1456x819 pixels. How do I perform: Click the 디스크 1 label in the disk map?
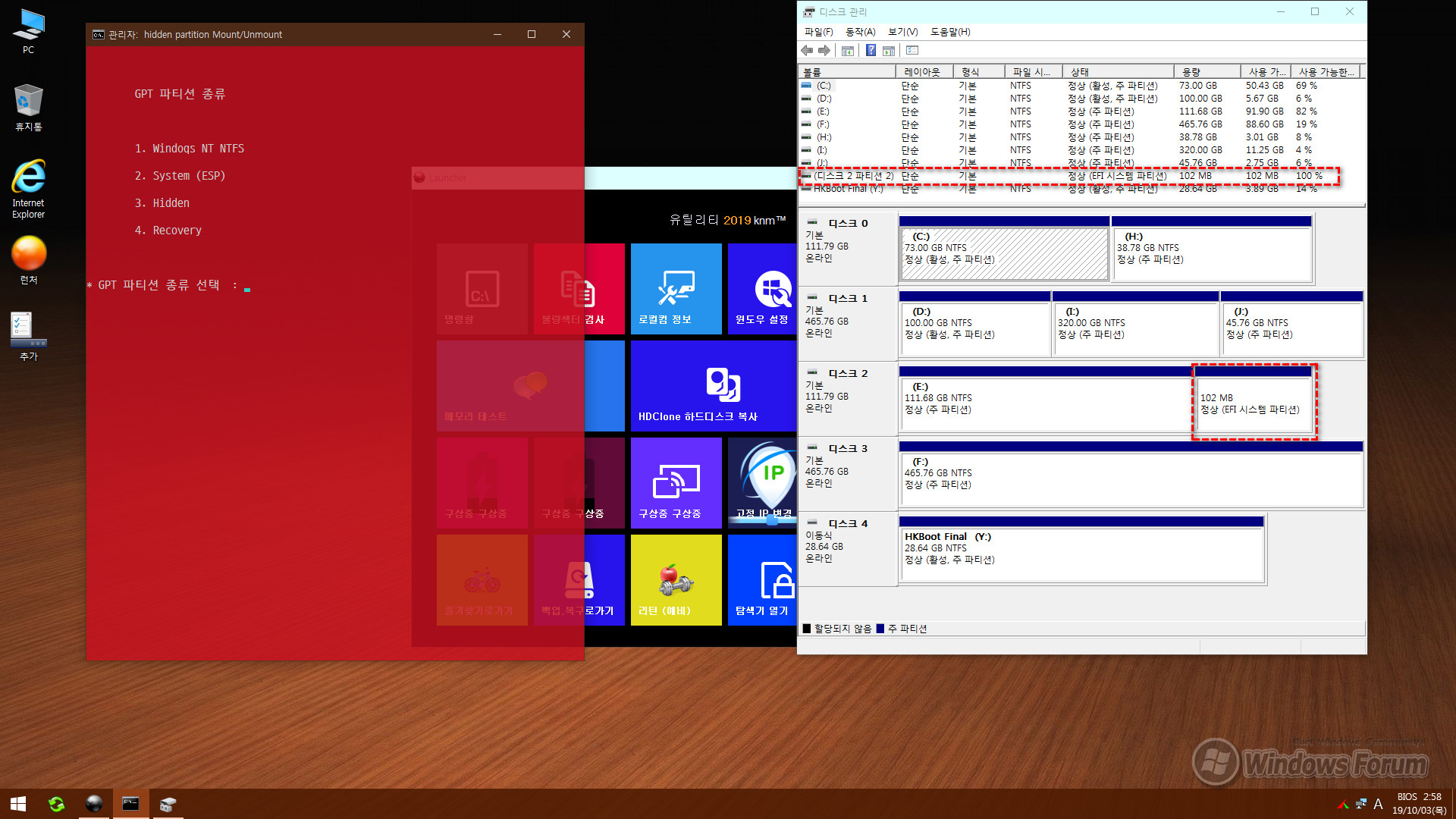point(848,299)
